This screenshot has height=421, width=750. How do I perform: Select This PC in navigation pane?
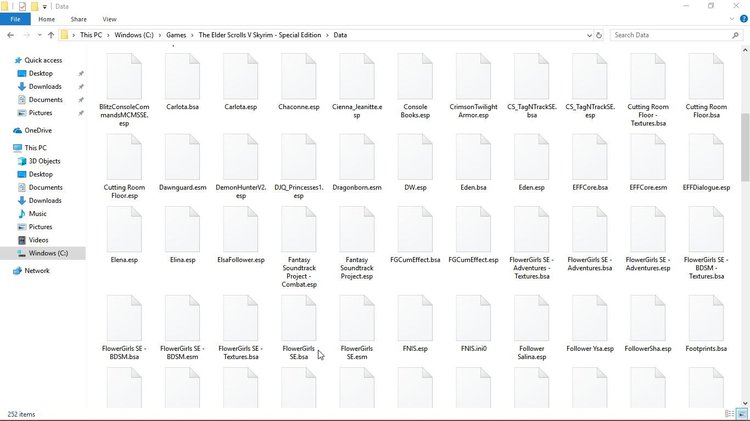coord(35,148)
